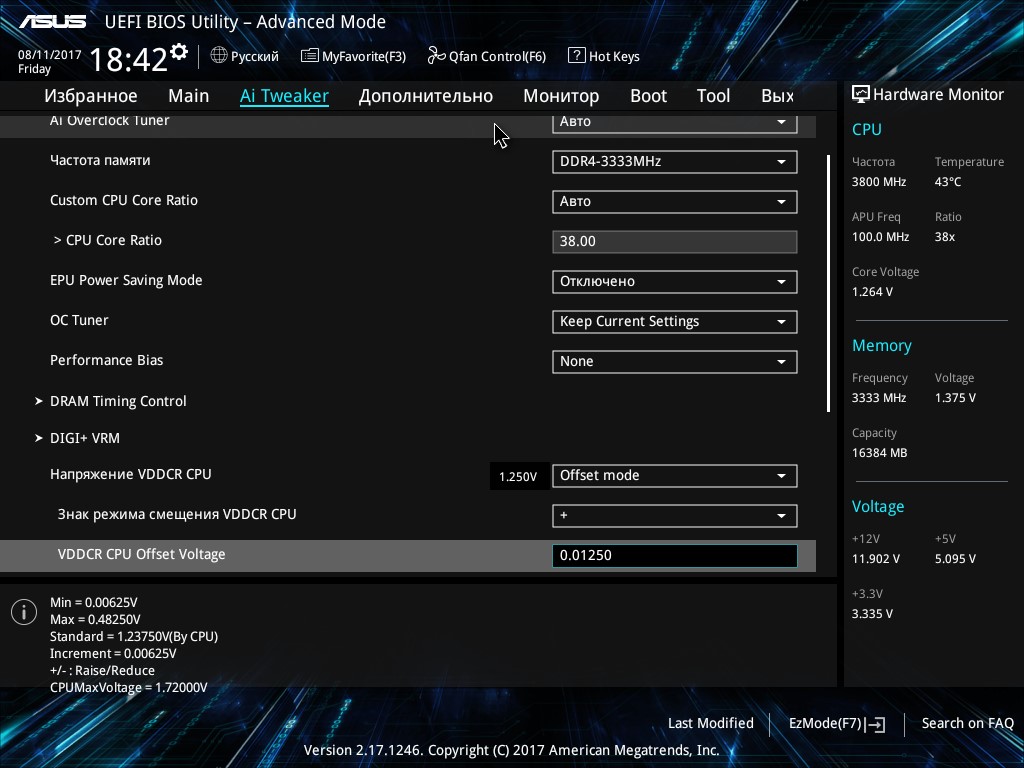1024x768 pixels.
Task: Open the Дополнительно tab
Action: pyautogui.click(x=426, y=96)
